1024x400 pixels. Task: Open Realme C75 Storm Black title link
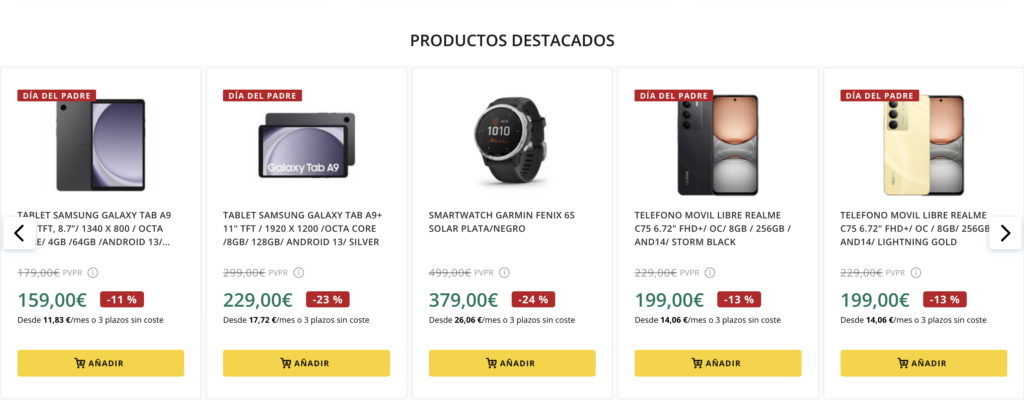pyautogui.click(x=712, y=228)
